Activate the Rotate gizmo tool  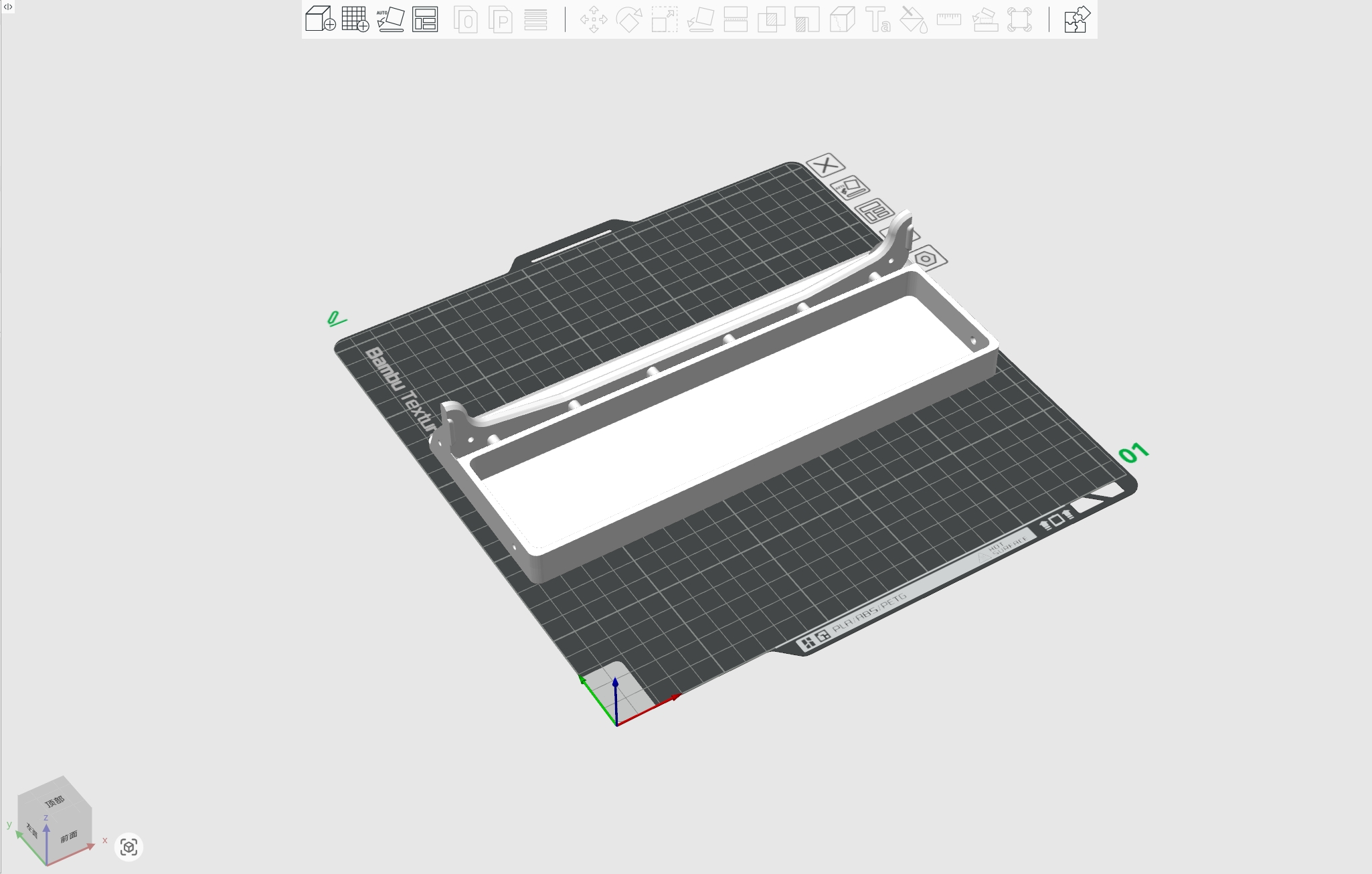(x=629, y=19)
